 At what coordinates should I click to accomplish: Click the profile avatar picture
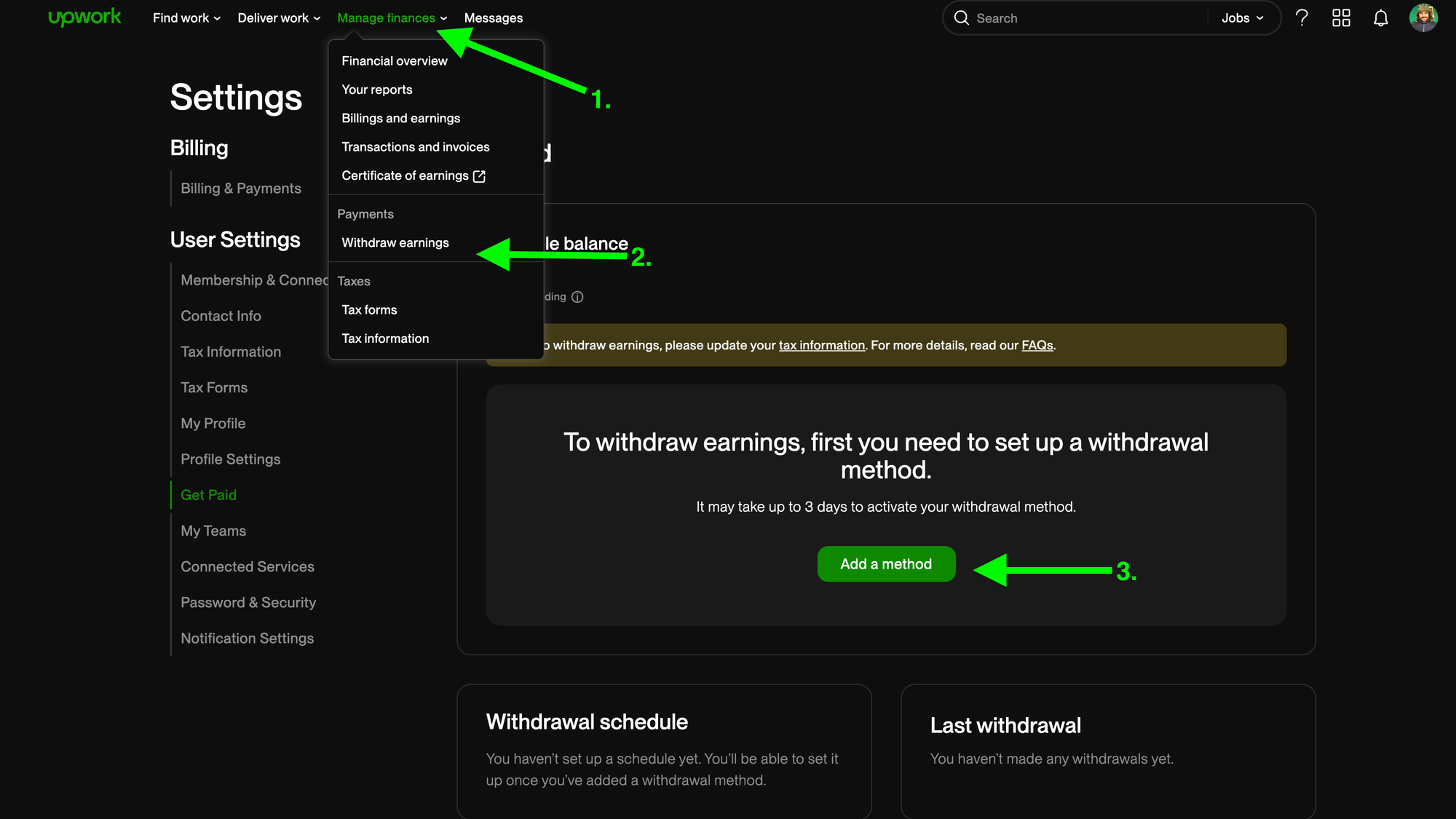(1424, 17)
